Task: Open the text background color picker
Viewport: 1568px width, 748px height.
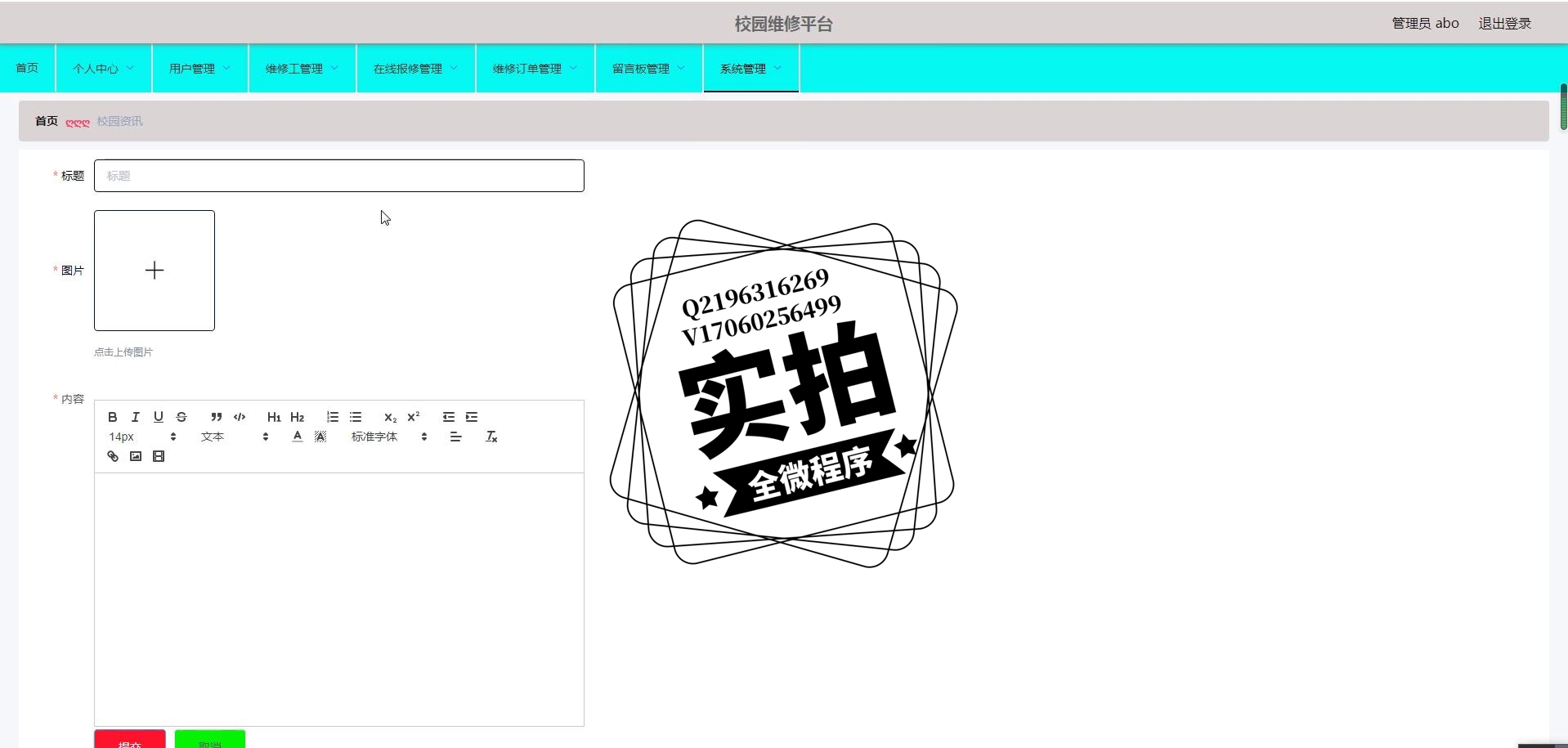Action: [x=320, y=437]
